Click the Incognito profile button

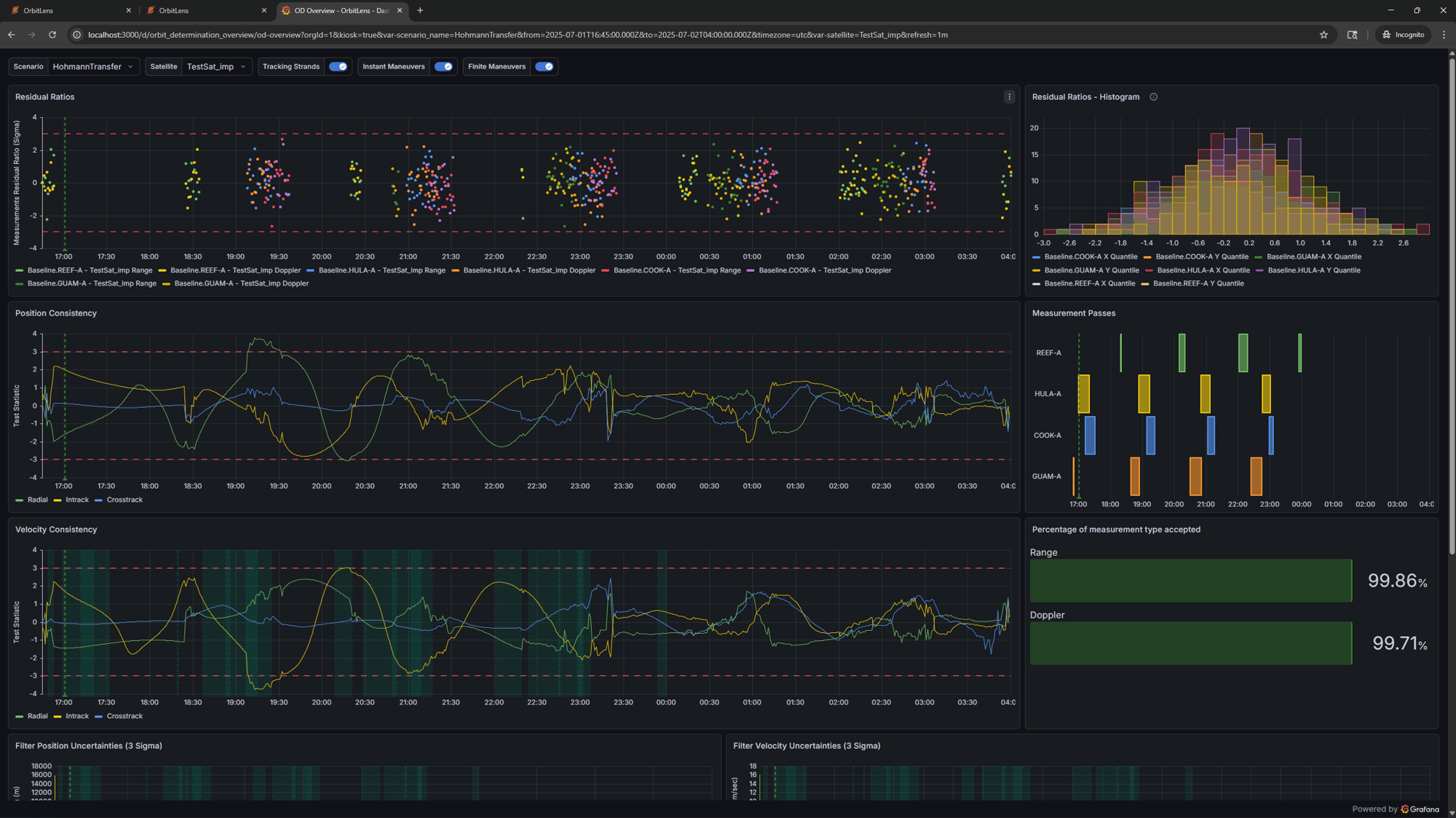click(x=1403, y=34)
